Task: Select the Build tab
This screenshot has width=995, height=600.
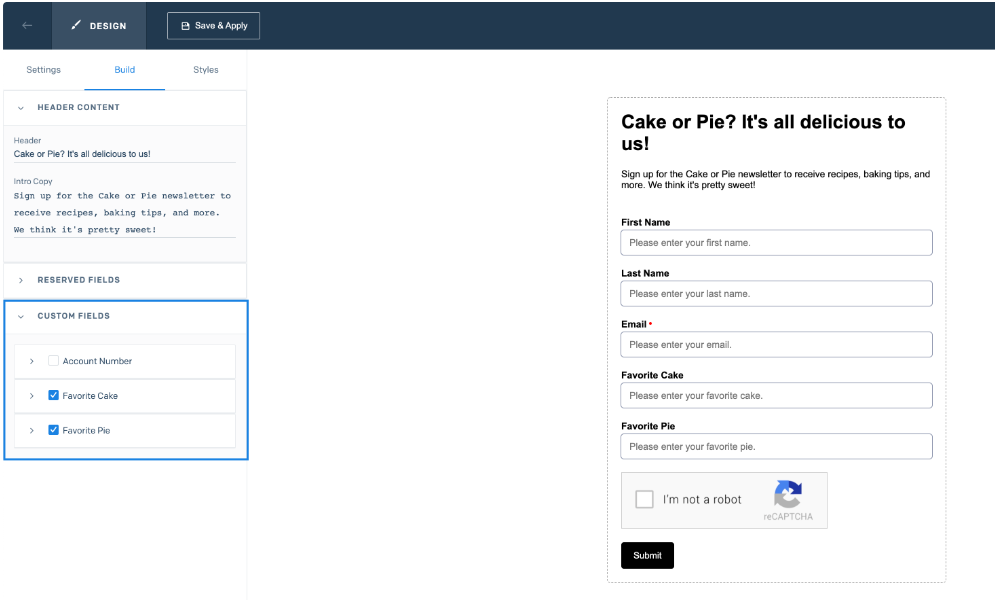Action: [124, 70]
